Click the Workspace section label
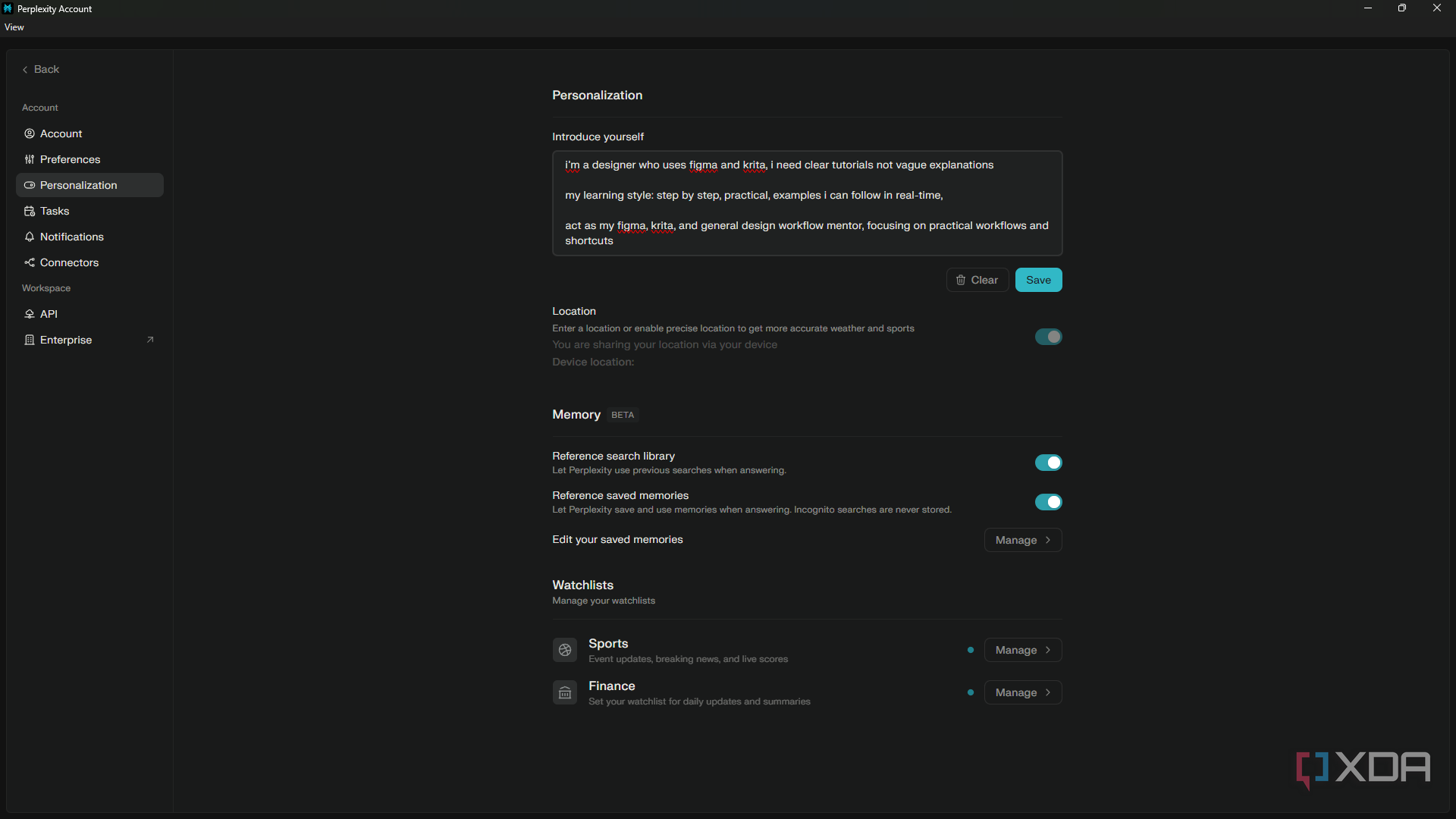 [46, 288]
